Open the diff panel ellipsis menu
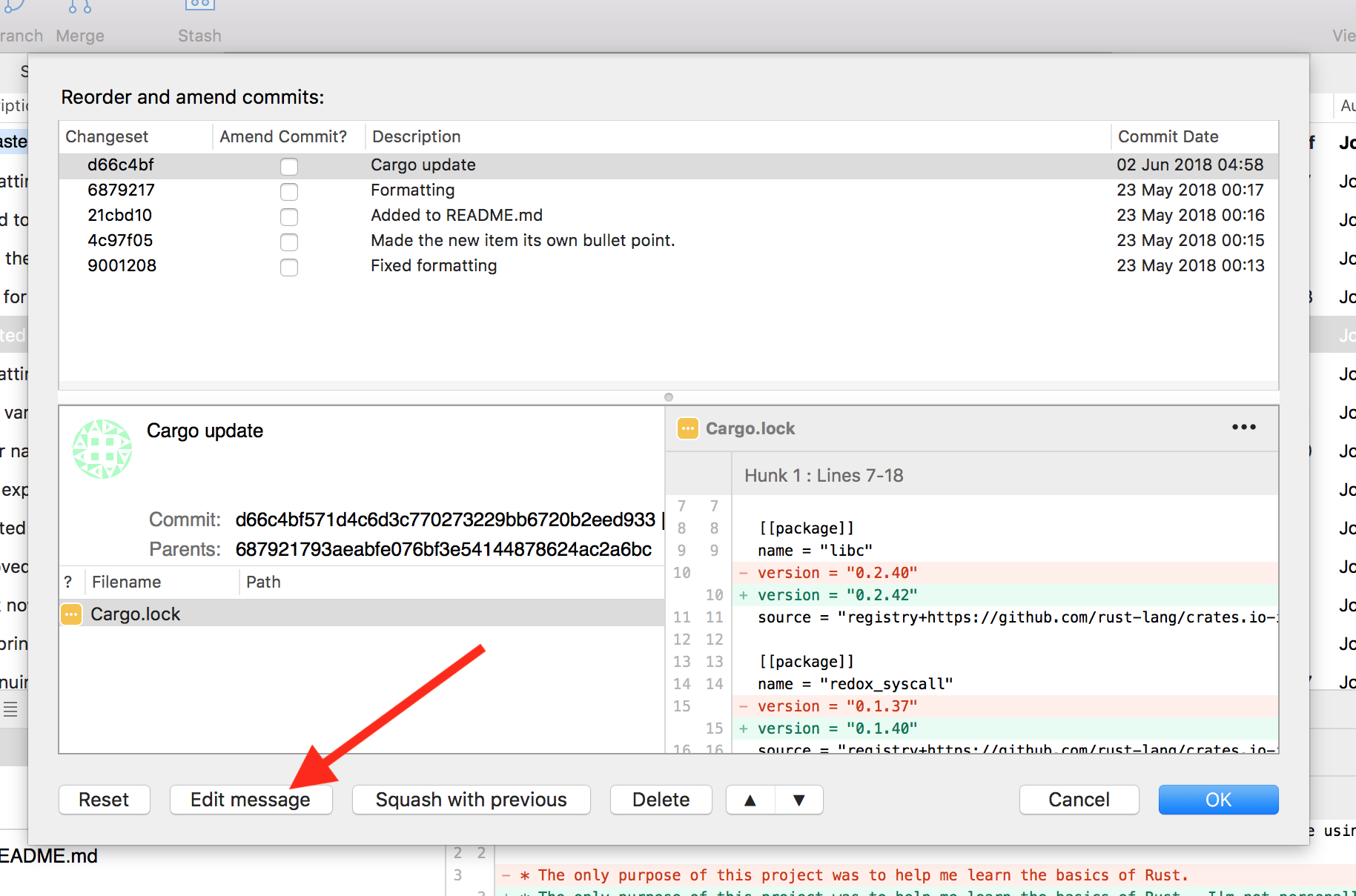Image resolution: width=1356 pixels, height=896 pixels. (x=1244, y=427)
